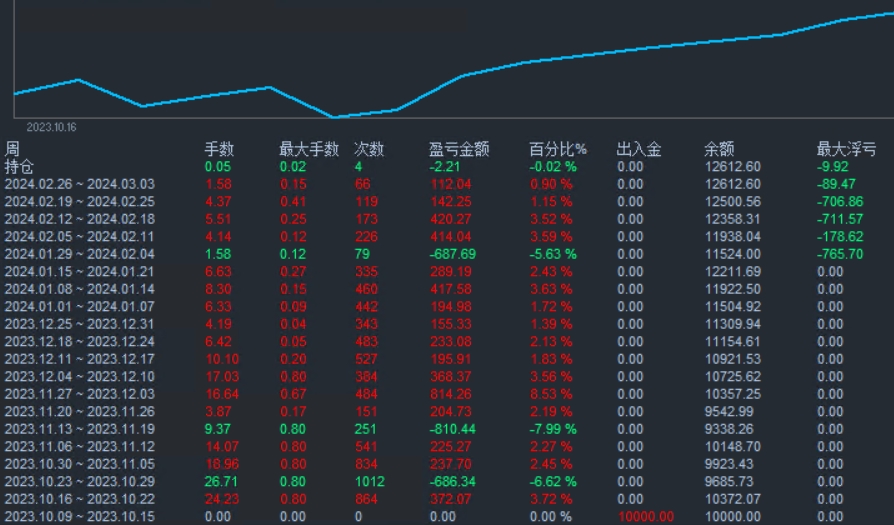Select week row 2023.11.20 ~ 2023.11.26
894x525 pixels.
tap(80, 412)
